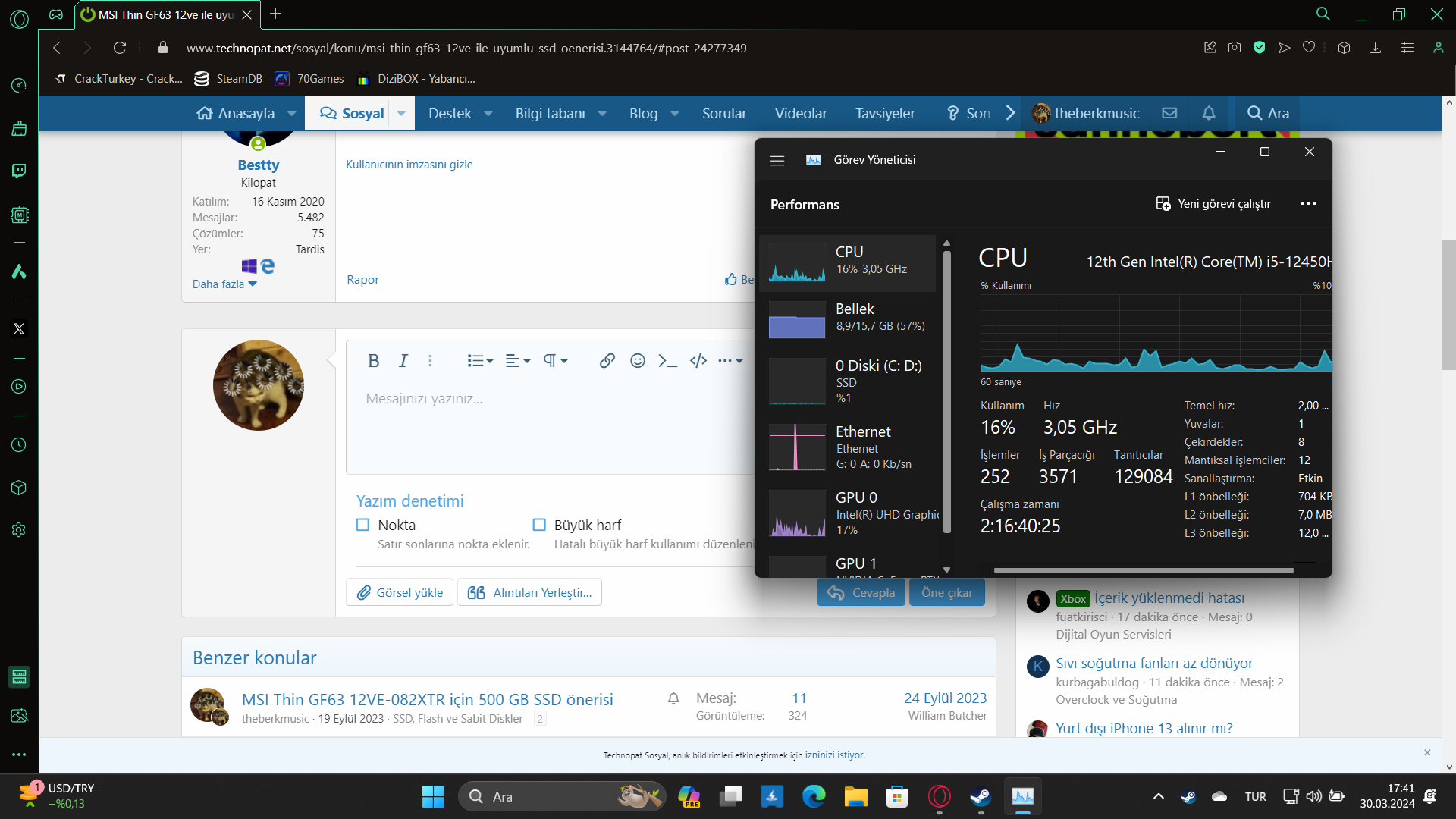Open the notifications bell in the forum header

1209,113
